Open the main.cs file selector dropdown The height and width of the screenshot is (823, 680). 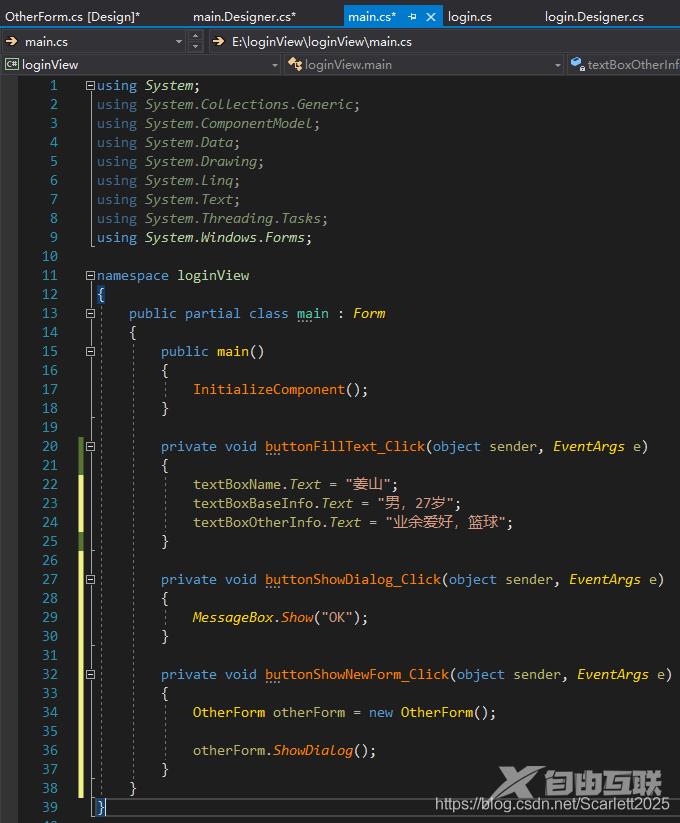point(180,41)
